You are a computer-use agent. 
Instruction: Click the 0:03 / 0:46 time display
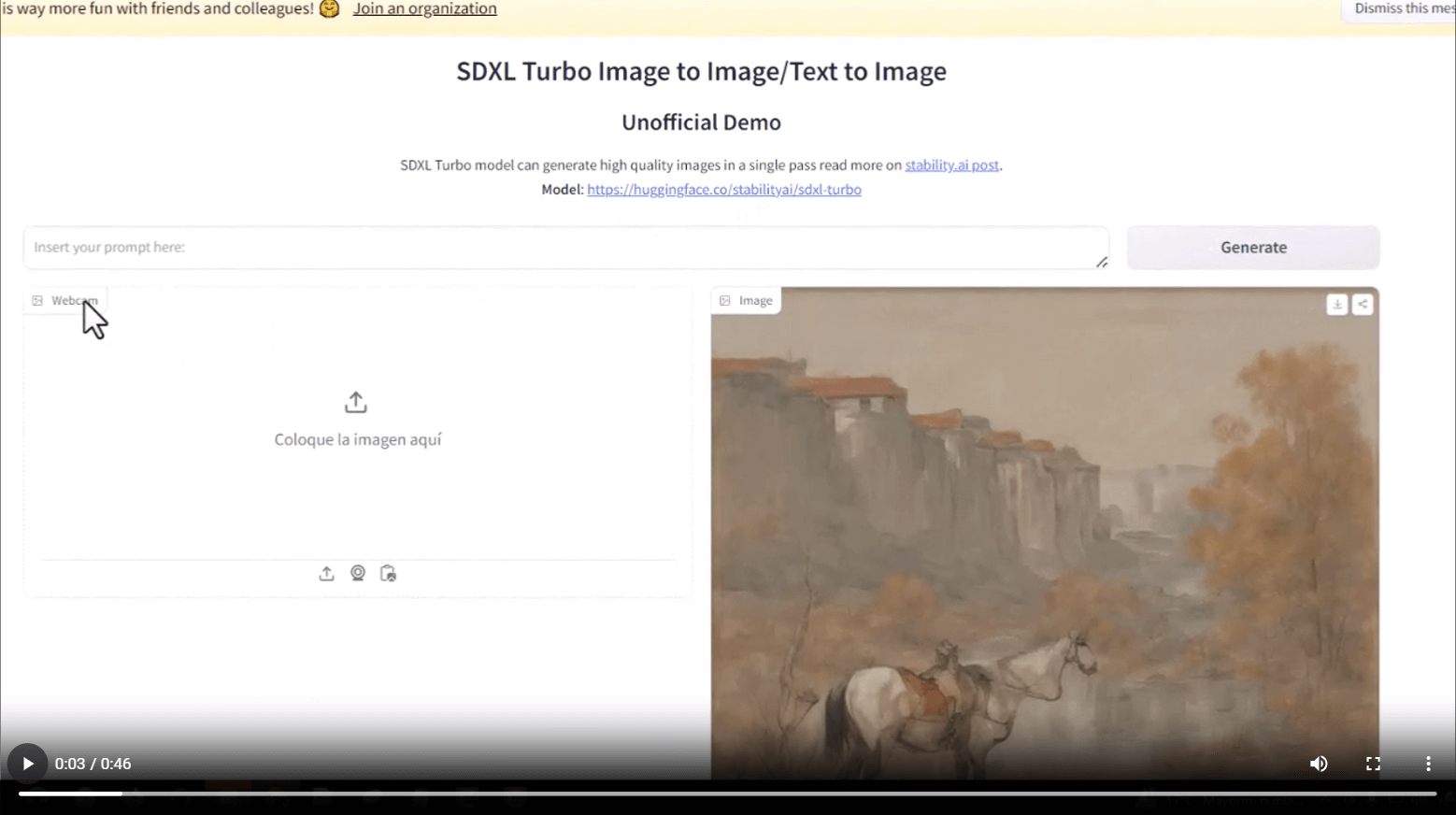(x=93, y=764)
